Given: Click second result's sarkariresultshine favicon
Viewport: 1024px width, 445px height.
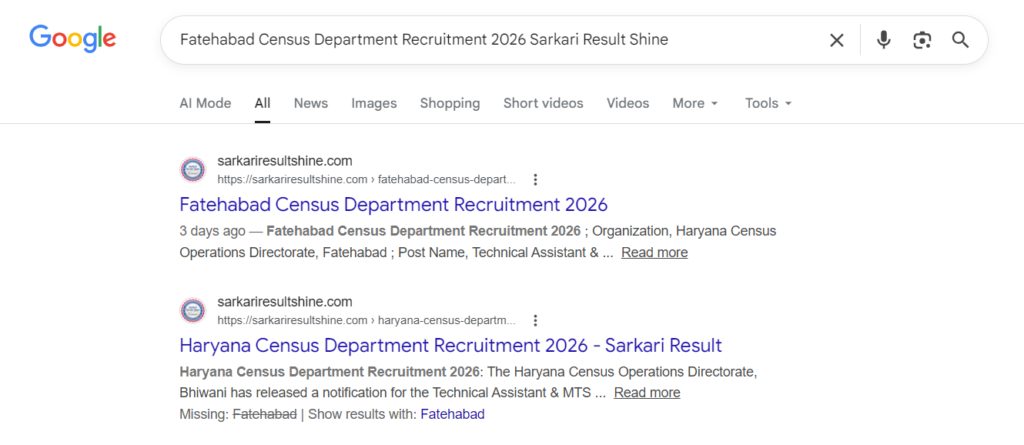Looking at the screenshot, I should [x=192, y=311].
